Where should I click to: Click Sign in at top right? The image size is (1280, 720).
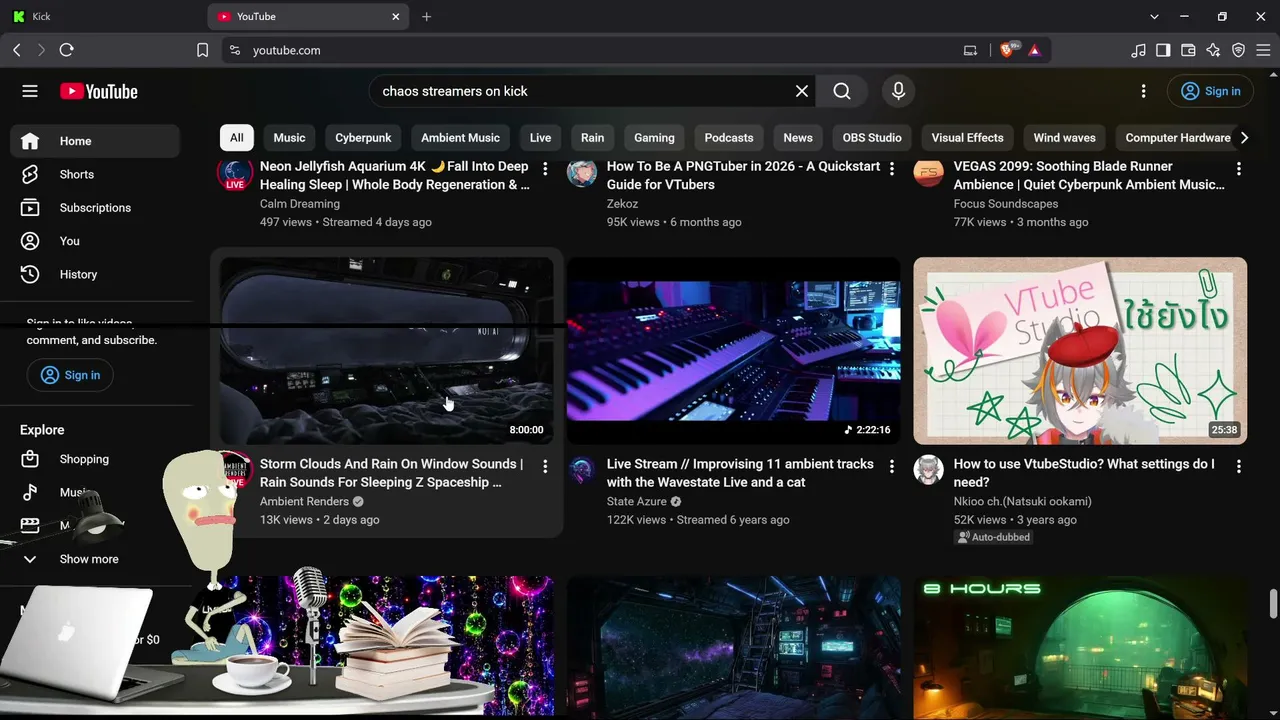coord(1210,91)
